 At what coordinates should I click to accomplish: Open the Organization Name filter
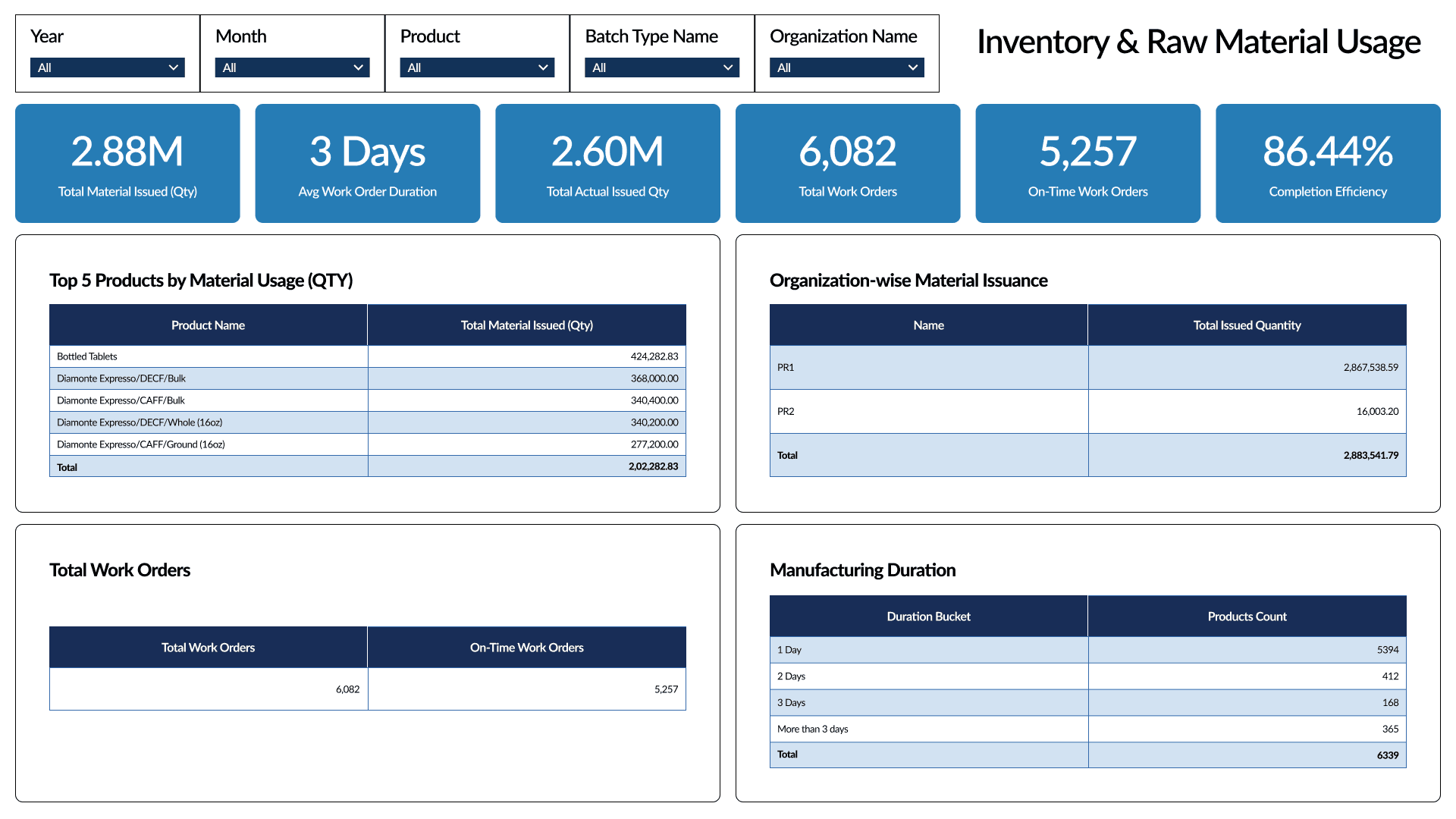[x=846, y=67]
